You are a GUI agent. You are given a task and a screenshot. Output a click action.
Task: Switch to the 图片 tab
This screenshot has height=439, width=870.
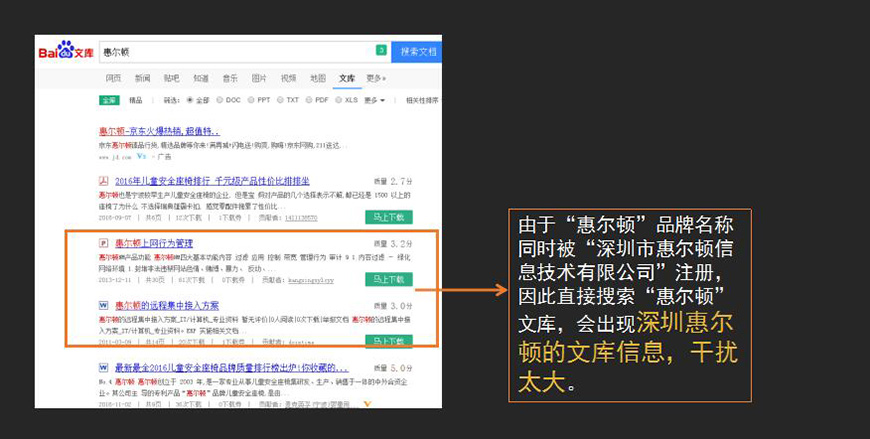click(259, 78)
